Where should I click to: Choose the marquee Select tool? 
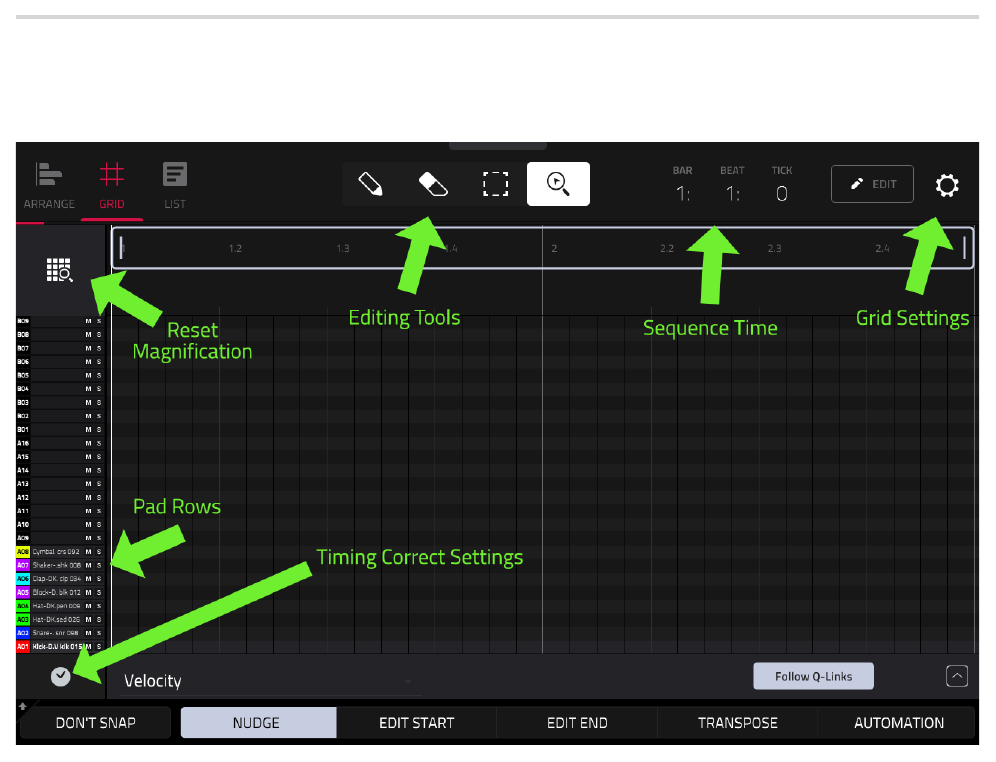pyautogui.click(x=495, y=184)
